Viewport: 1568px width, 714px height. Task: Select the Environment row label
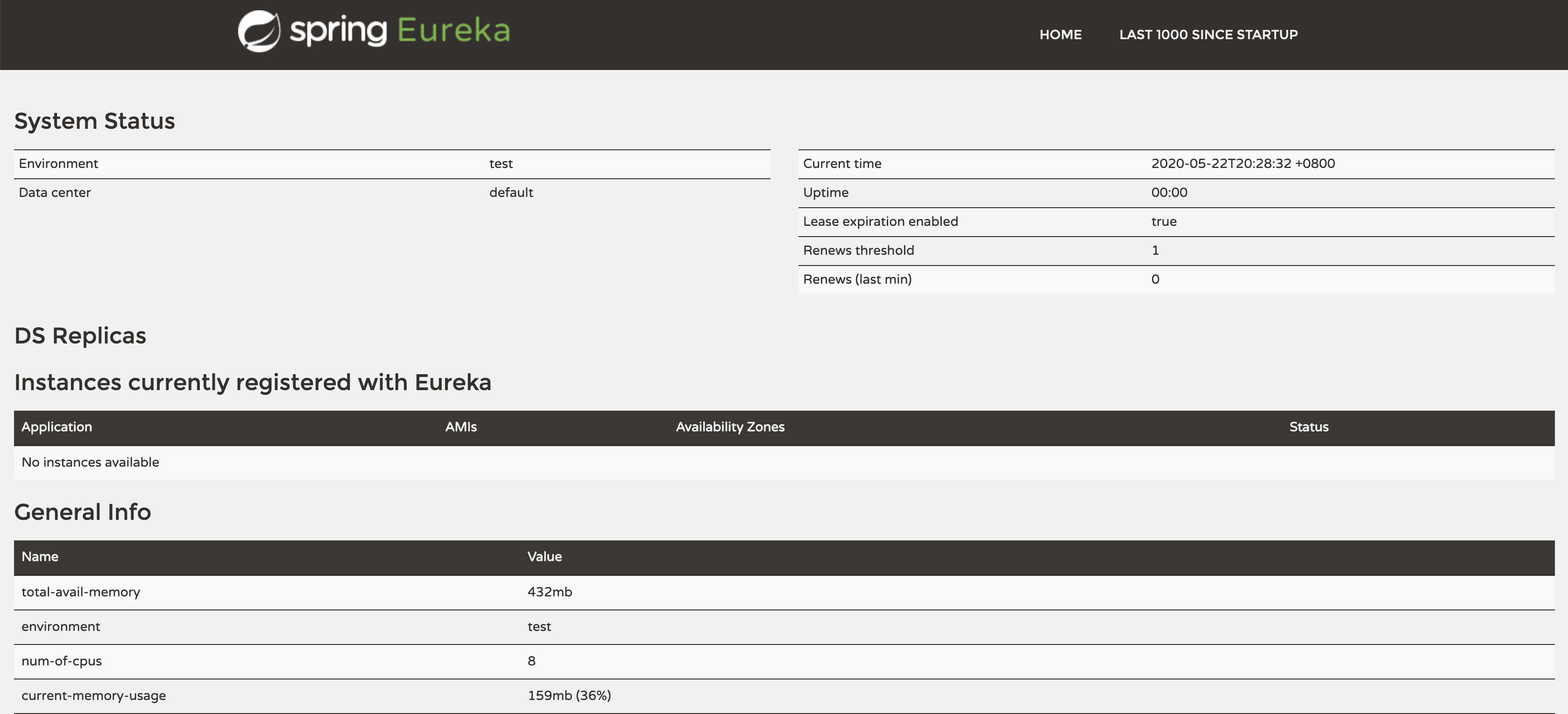click(58, 164)
